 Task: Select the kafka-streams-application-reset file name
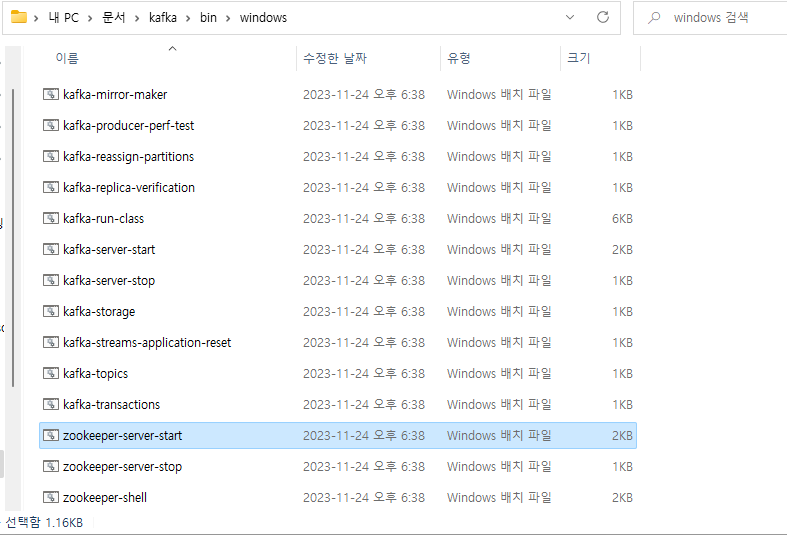coord(147,342)
